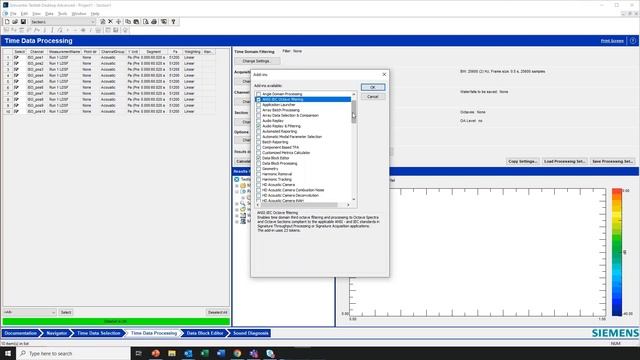Open Word from the taskbar
640x360 pixels.
[x=221, y=353]
